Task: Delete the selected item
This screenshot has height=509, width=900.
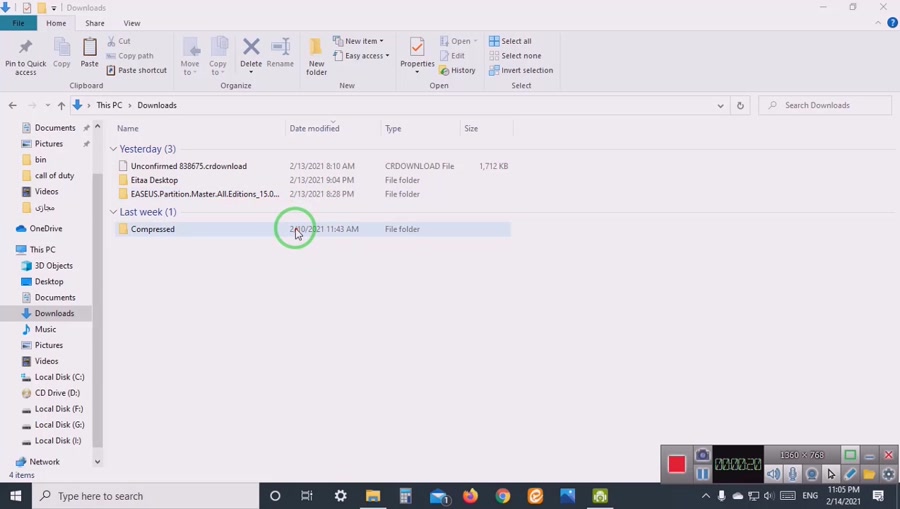Action: [251, 56]
